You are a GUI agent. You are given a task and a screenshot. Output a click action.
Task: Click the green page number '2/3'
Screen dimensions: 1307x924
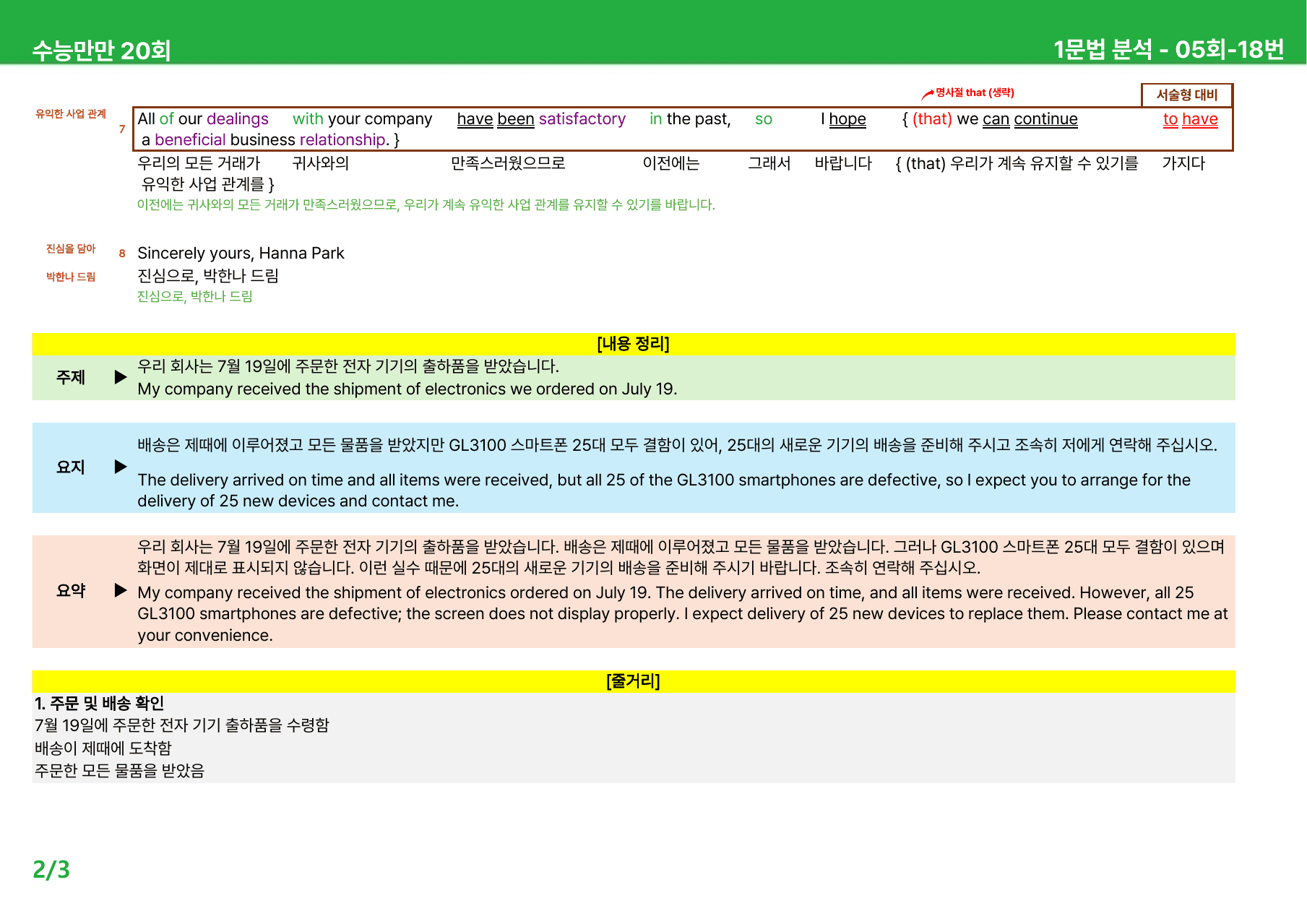tap(51, 870)
